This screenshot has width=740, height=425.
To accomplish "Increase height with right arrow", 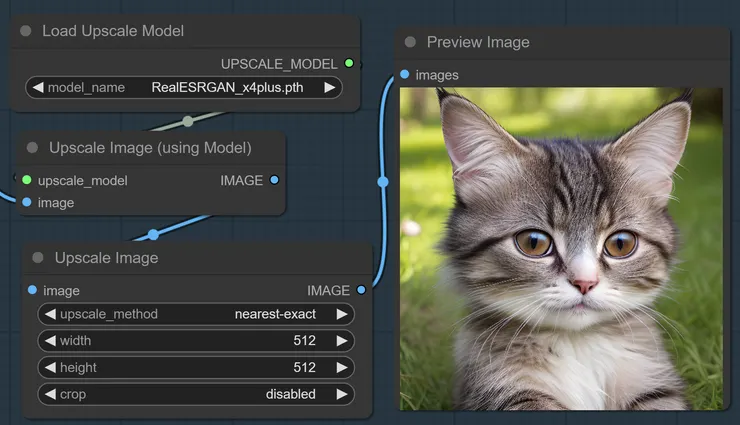I will point(342,367).
